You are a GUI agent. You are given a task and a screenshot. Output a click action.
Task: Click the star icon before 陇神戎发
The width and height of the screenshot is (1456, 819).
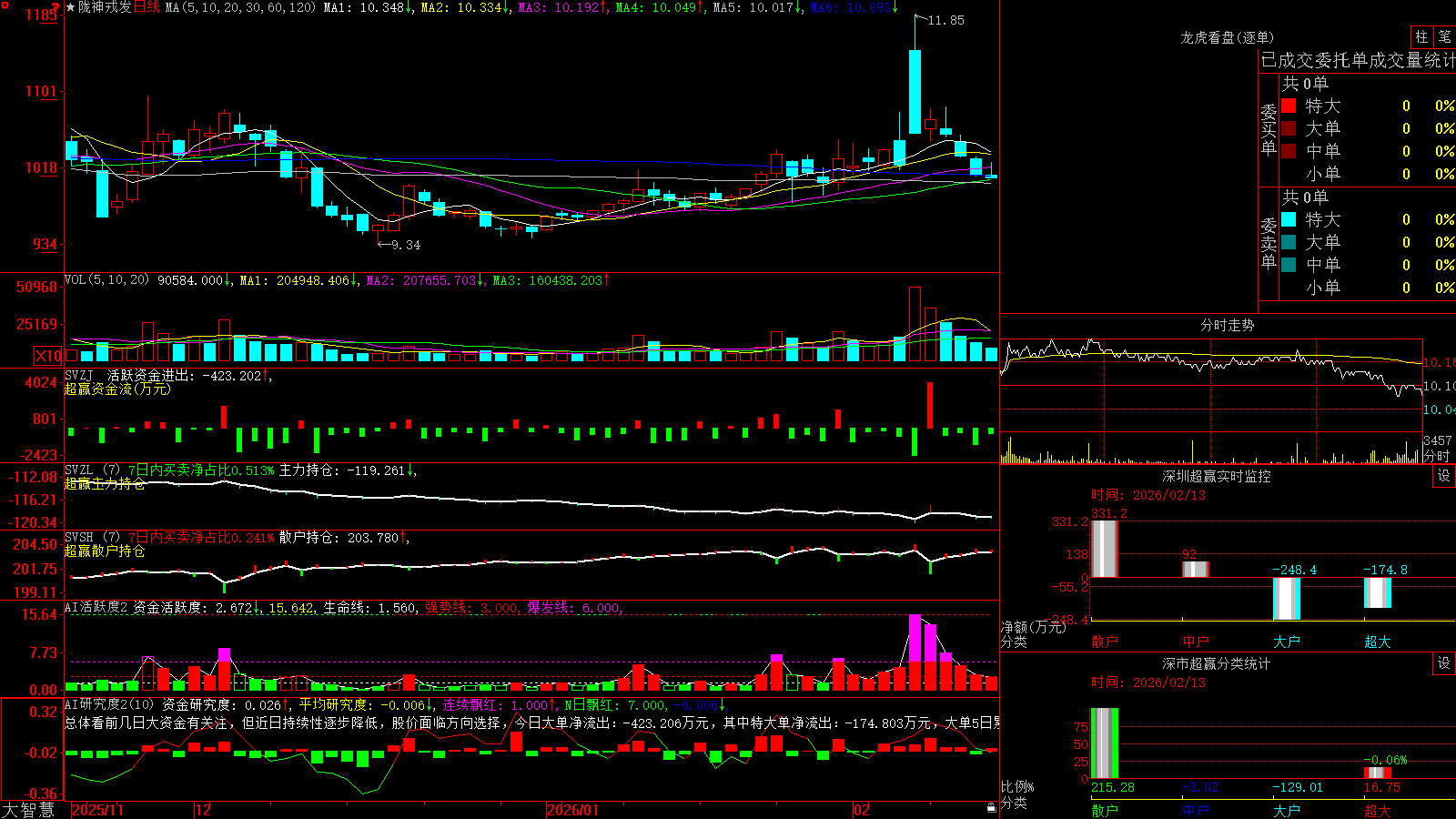coord(71,7)
